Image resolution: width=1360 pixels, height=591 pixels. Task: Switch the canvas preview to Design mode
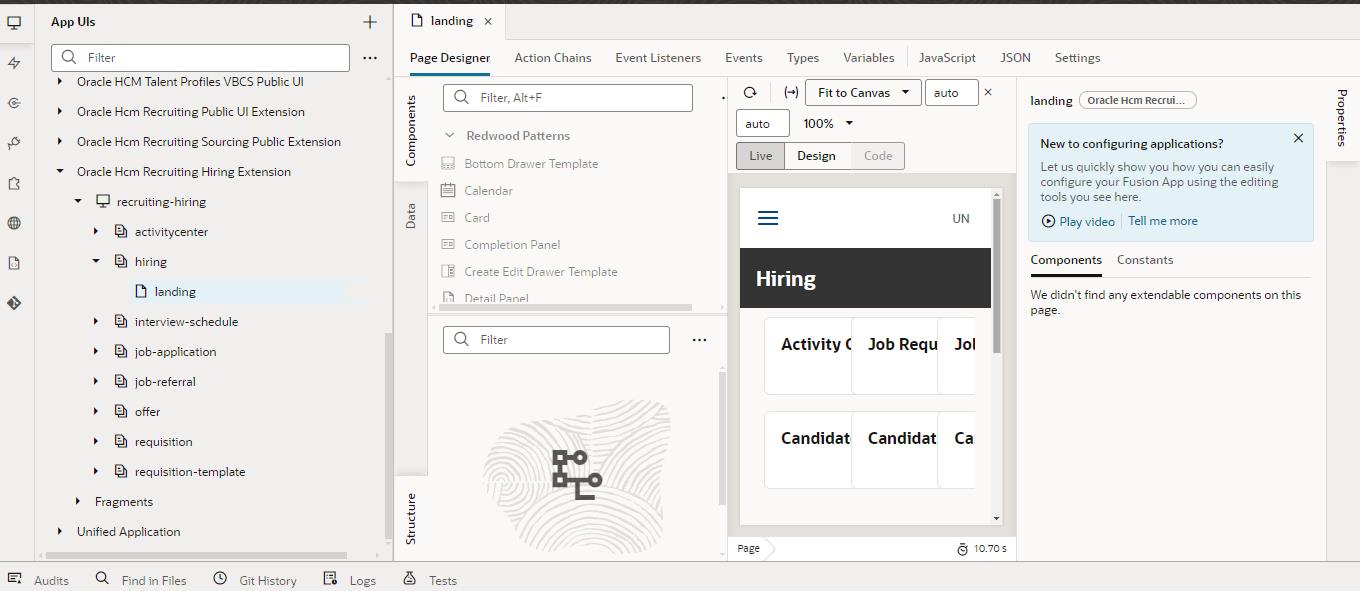(816, 156)
